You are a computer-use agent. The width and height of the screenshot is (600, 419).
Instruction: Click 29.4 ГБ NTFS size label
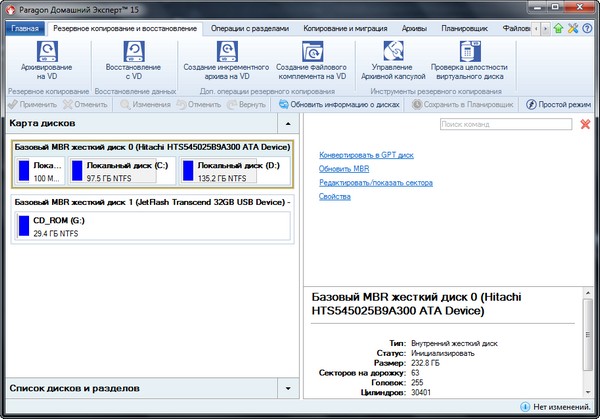[x=55, y=233]
